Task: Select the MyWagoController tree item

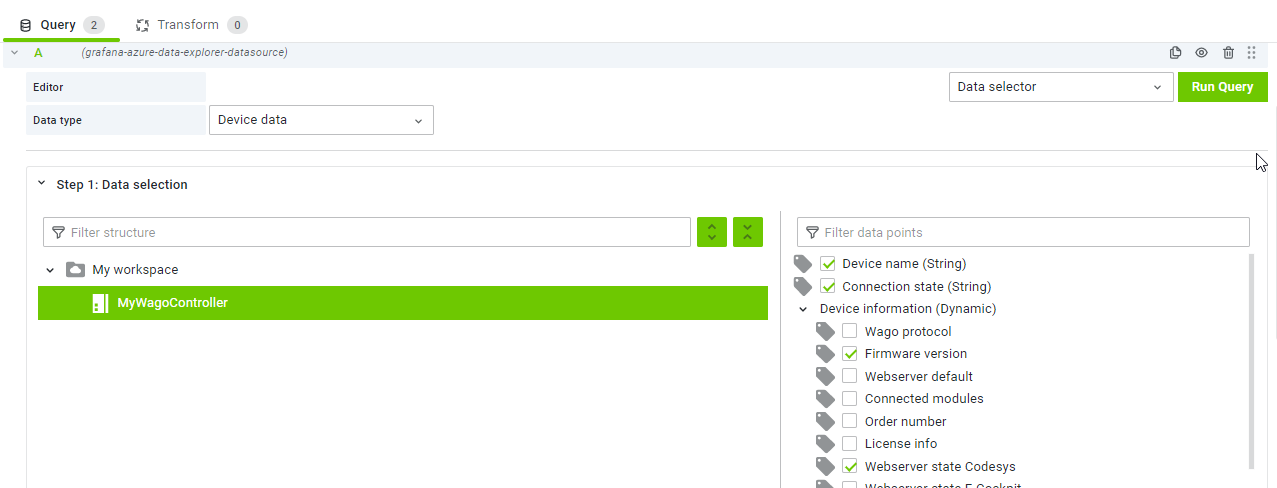Action: [x=403, y=303]
